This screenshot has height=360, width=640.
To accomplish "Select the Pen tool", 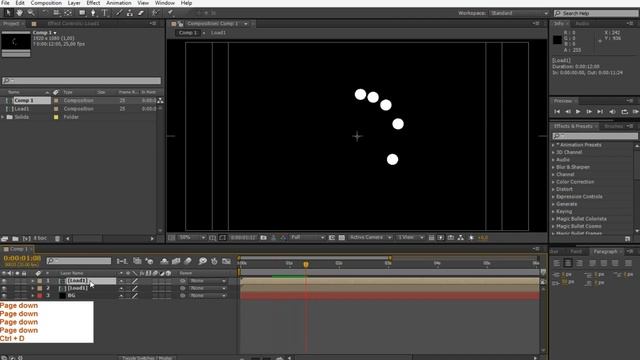I will (93, 13).
